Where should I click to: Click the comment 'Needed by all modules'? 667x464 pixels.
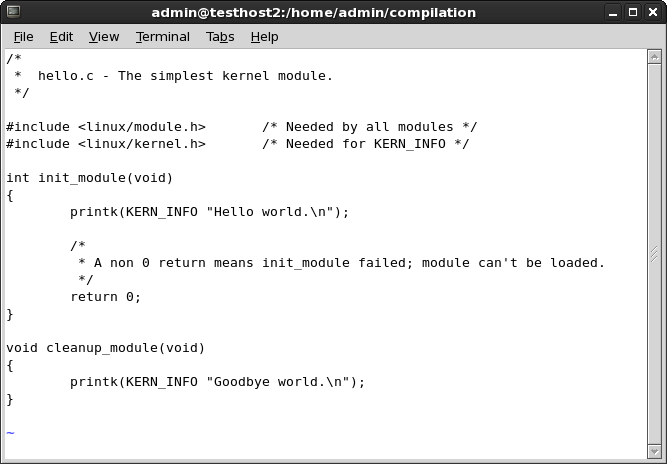(370, 127)
